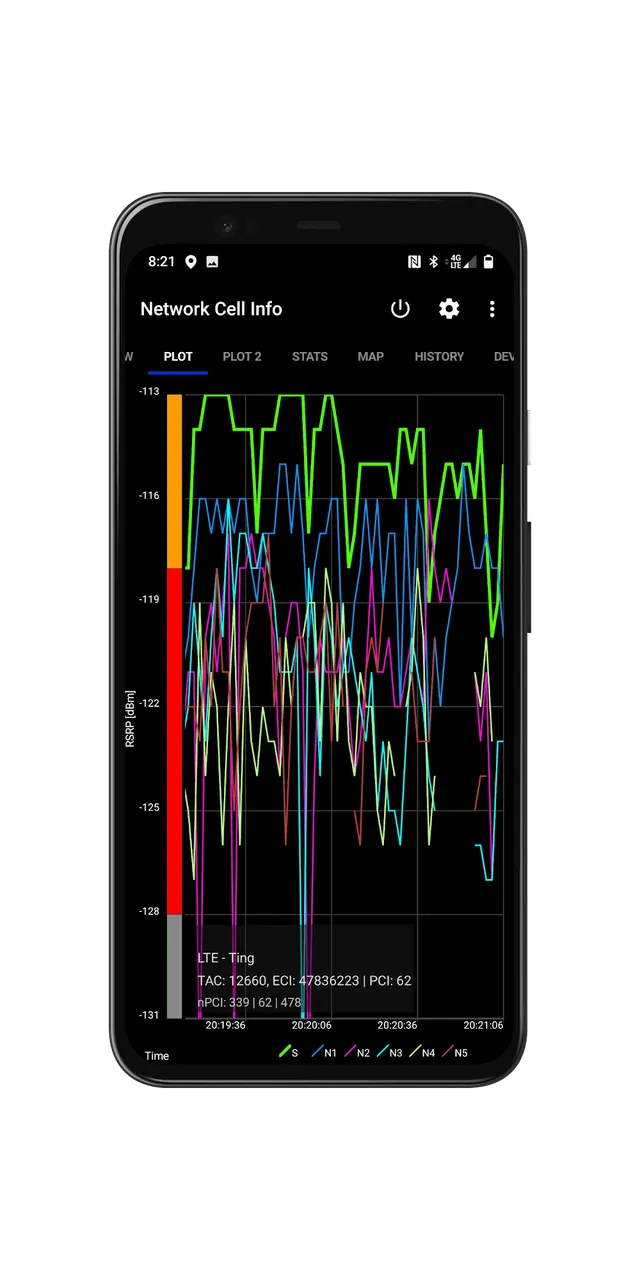
Task: Select the N5 legend entry
Action: tap(455, 1053)
